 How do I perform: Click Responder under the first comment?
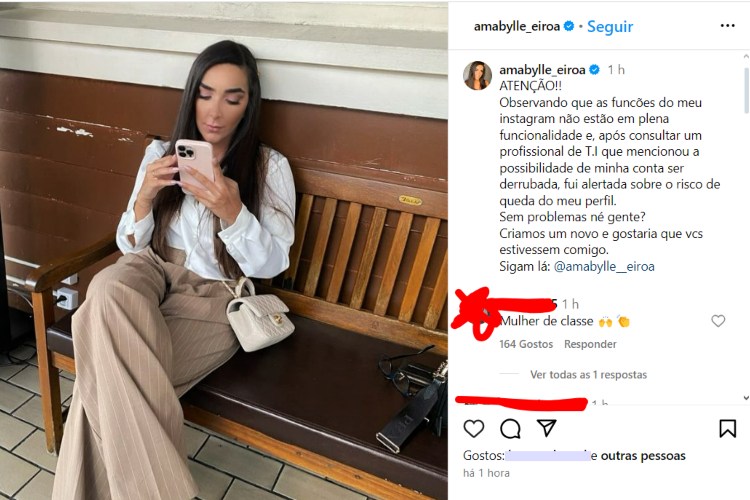pos(590,344)
